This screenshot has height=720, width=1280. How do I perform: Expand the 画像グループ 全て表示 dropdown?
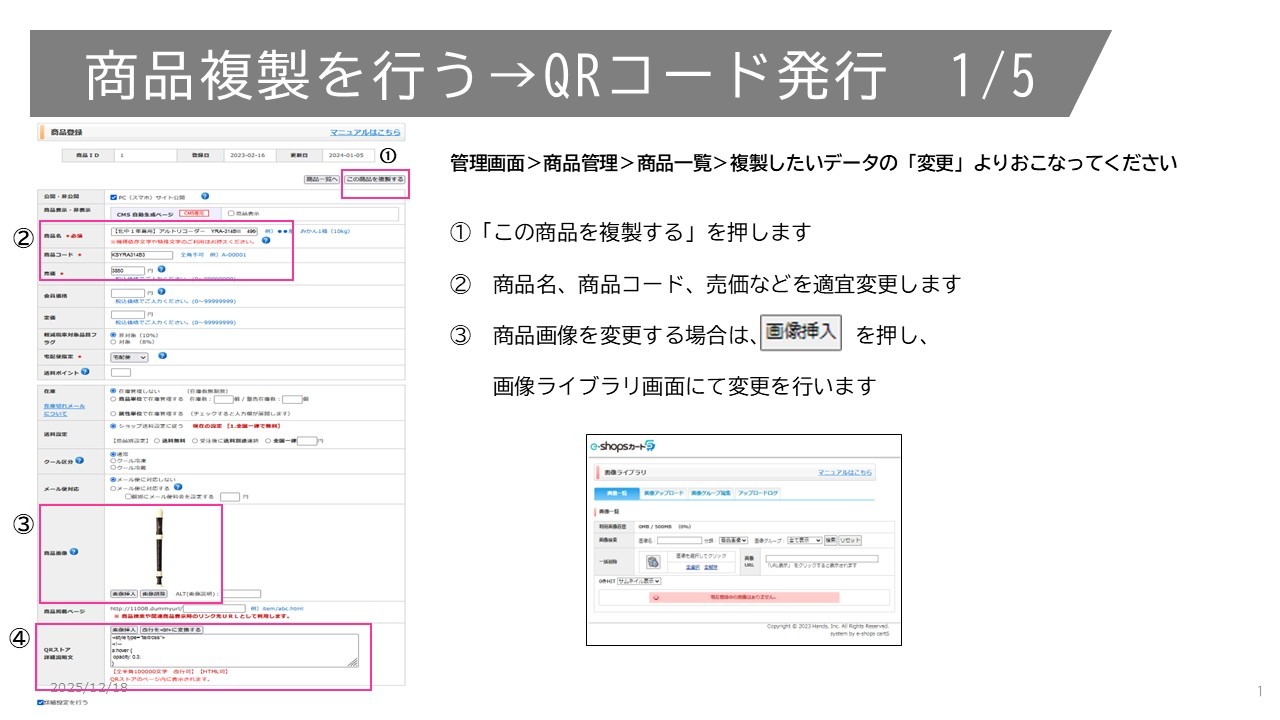[803, 540]
